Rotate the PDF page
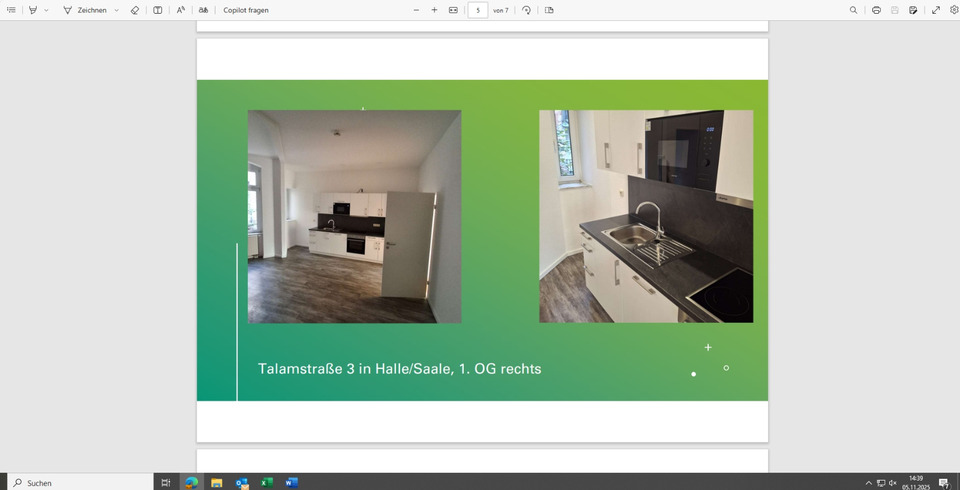The image size is (960, 490). click(527, 10)
